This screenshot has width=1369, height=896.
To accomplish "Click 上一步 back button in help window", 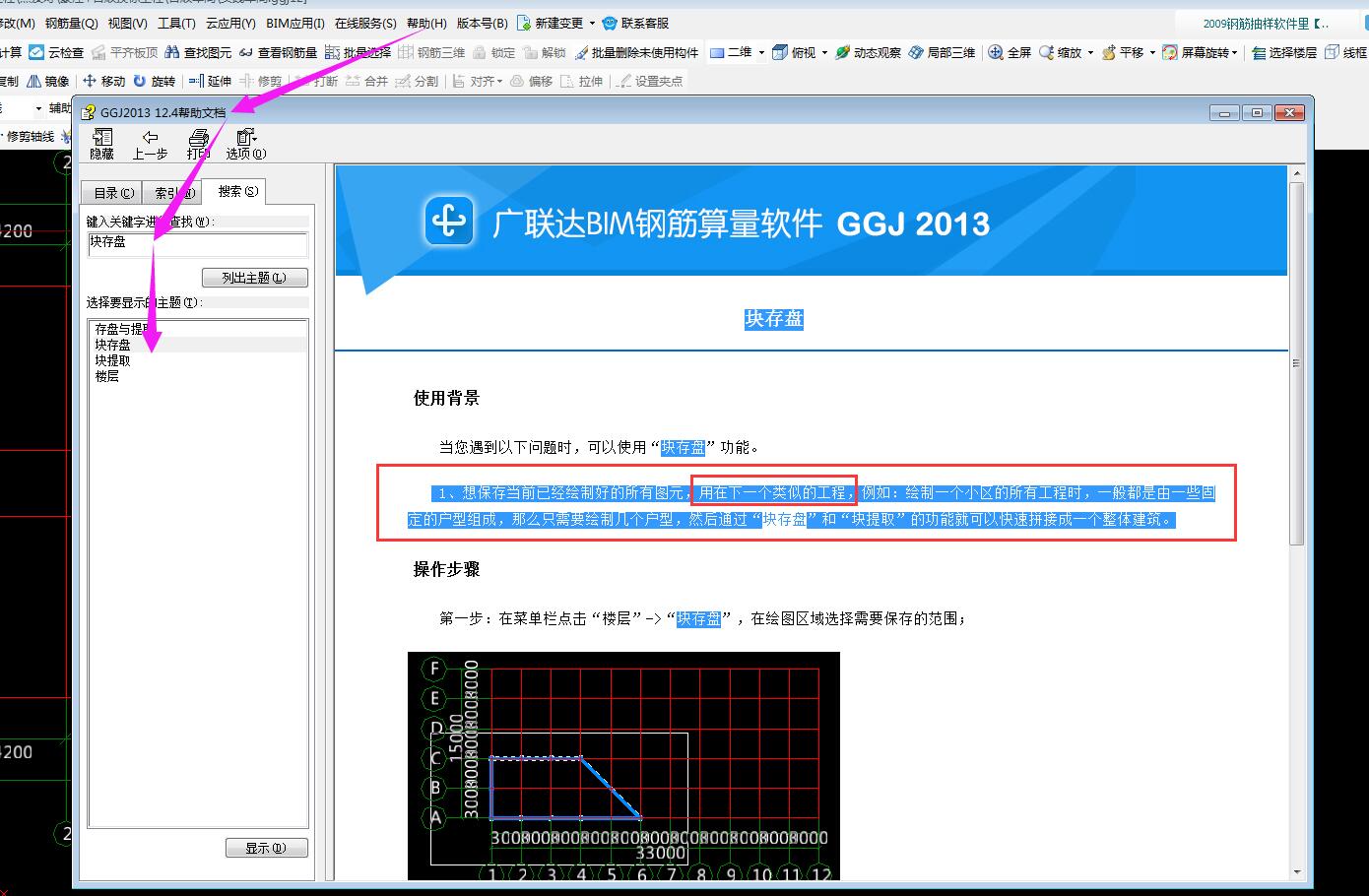I will pyautogui.click(x=150, y=144).
